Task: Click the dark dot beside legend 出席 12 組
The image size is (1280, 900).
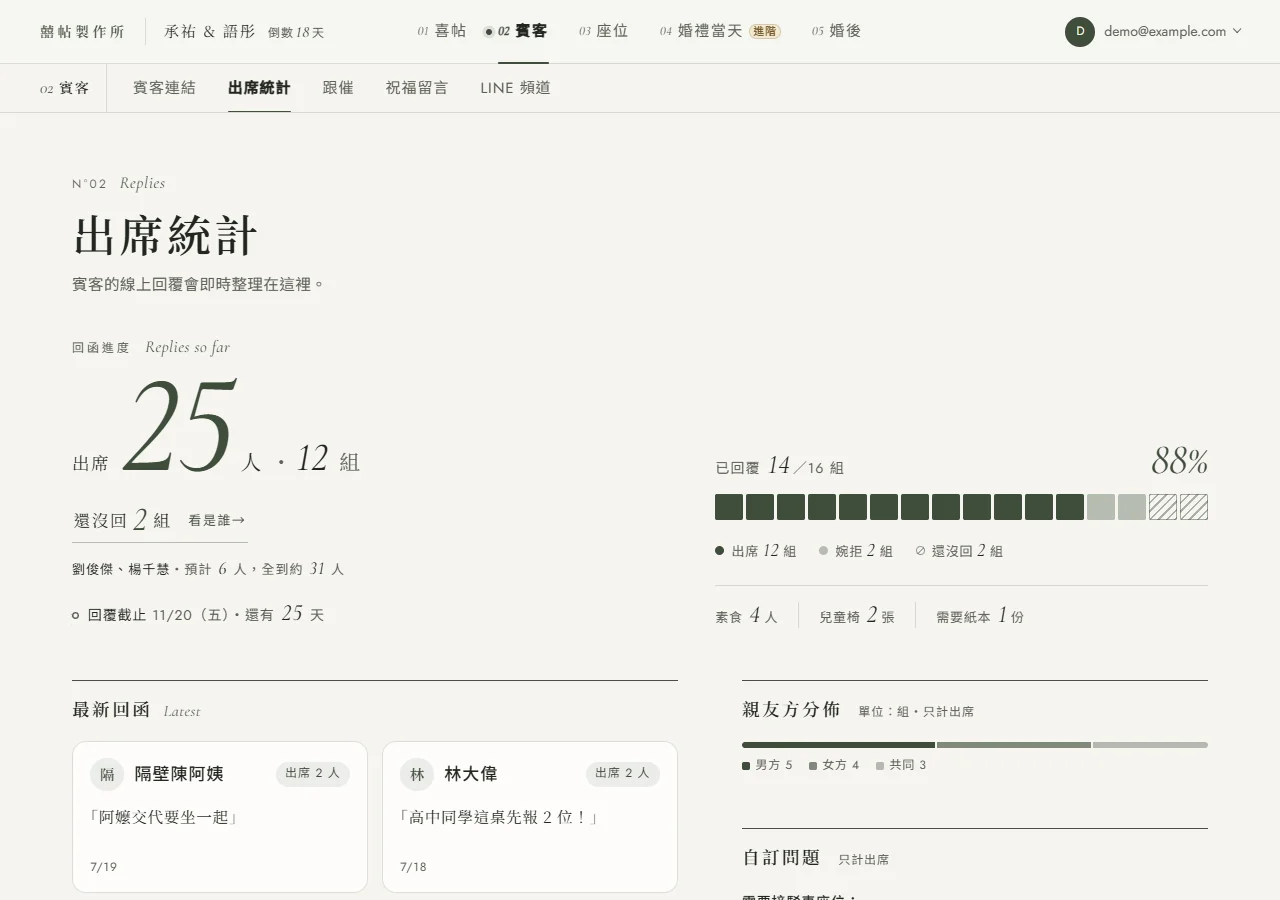Action: click(719, 551)
